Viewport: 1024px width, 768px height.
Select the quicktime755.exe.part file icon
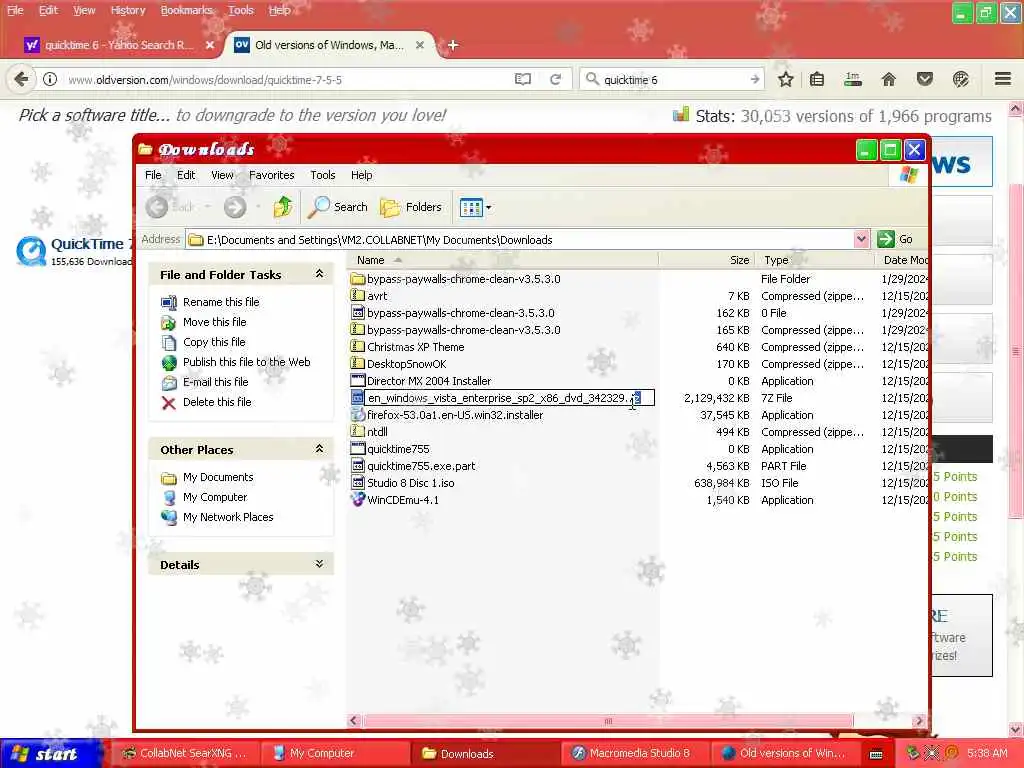coord(357,466)
